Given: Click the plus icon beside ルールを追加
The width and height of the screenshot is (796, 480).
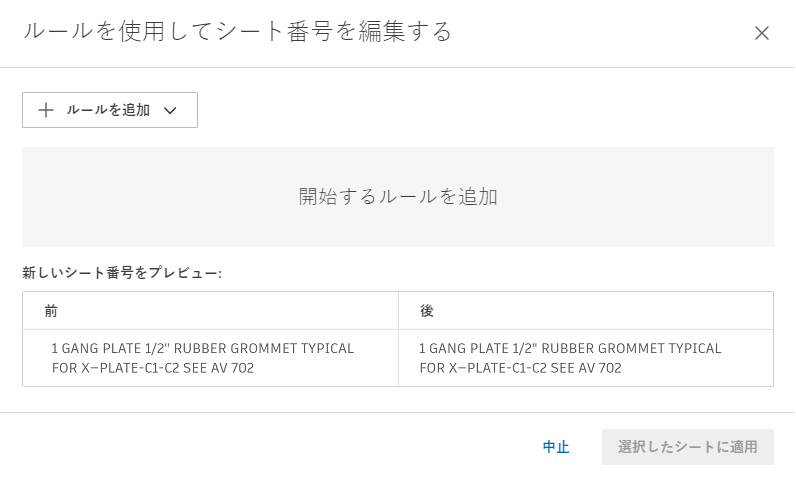Looking at the screenshot, I should pos(45,110).
